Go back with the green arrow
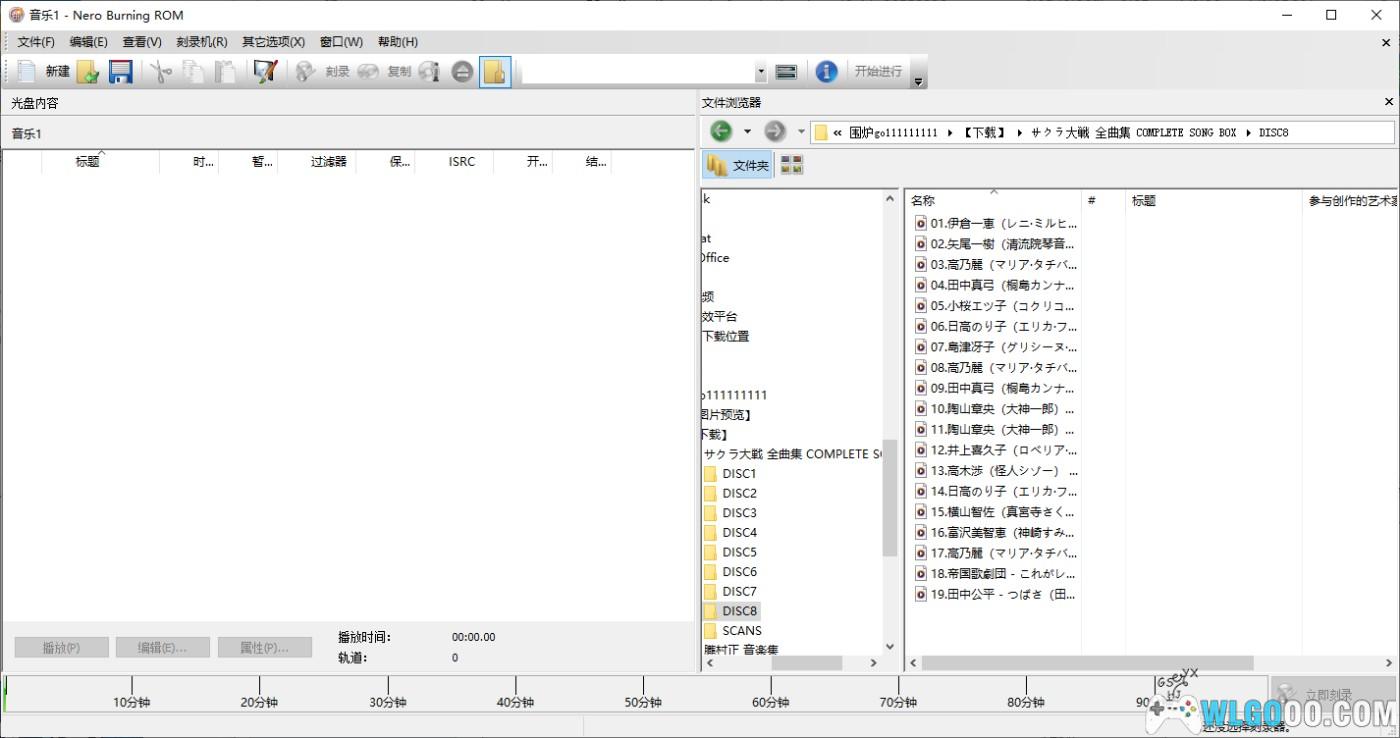Viewport: 1400px width, 738px height. pos(721,131)
